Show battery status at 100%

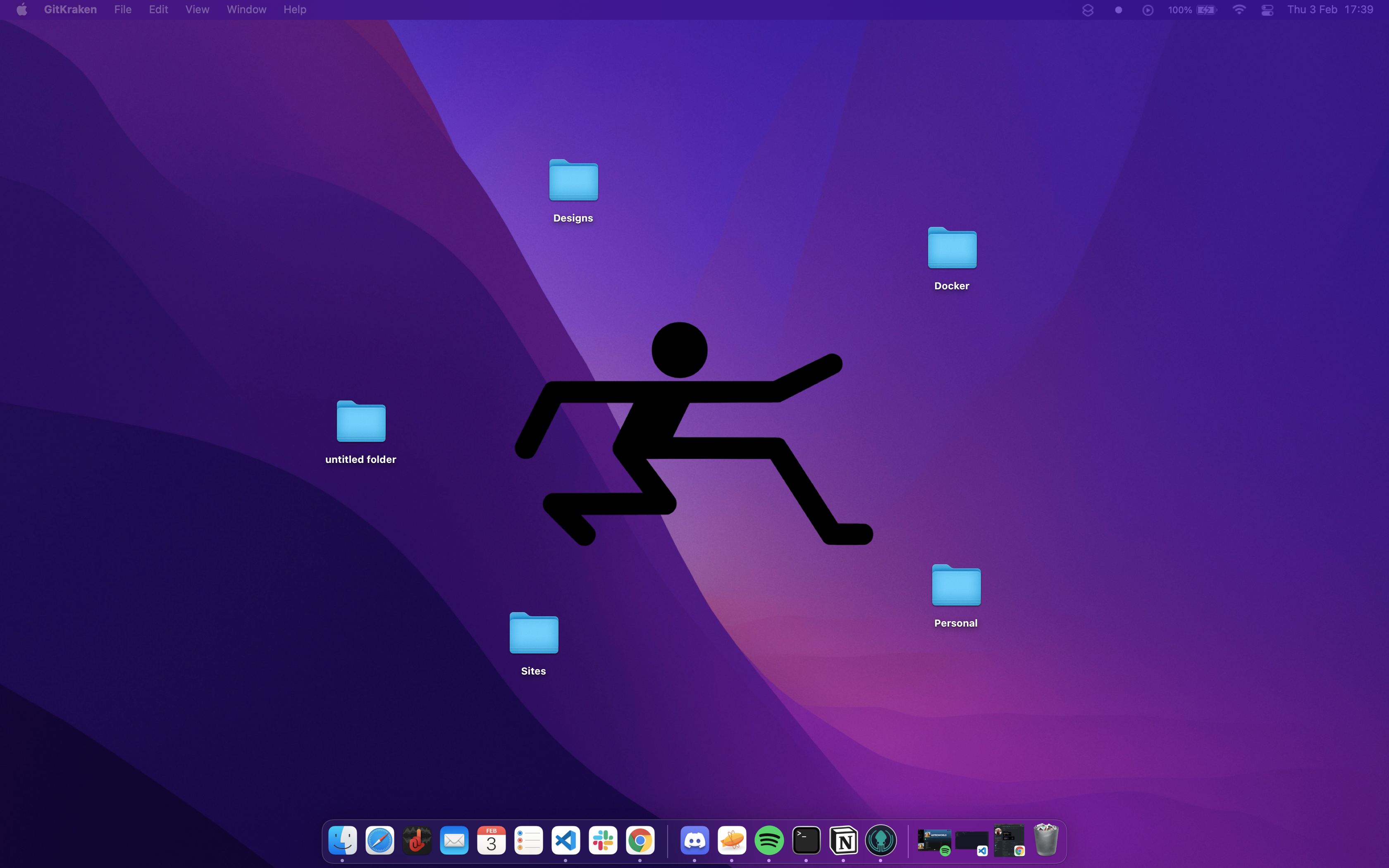click(x=1192, y=10)
